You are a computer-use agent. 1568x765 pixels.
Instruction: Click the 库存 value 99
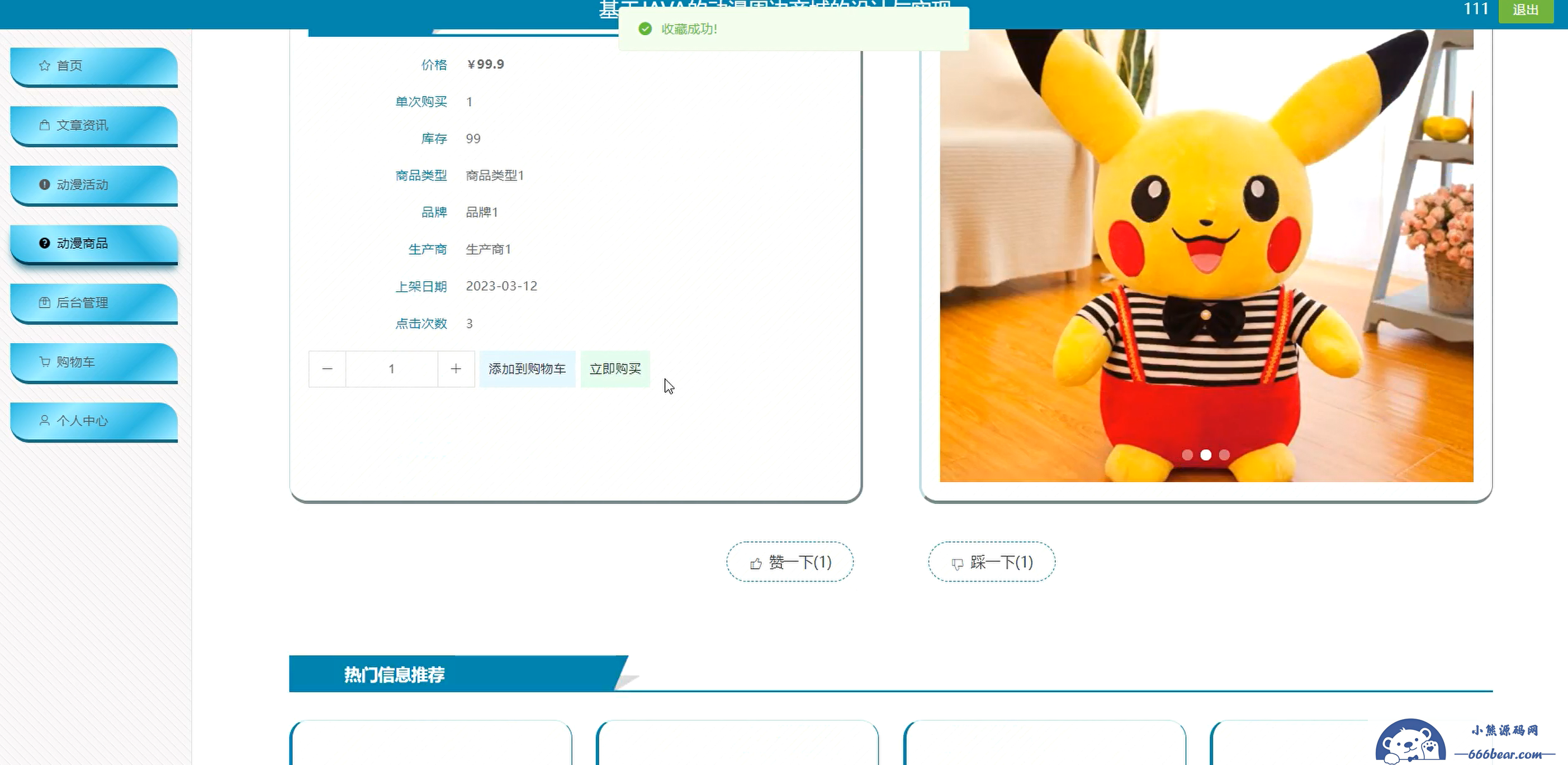tap(473, 139)
